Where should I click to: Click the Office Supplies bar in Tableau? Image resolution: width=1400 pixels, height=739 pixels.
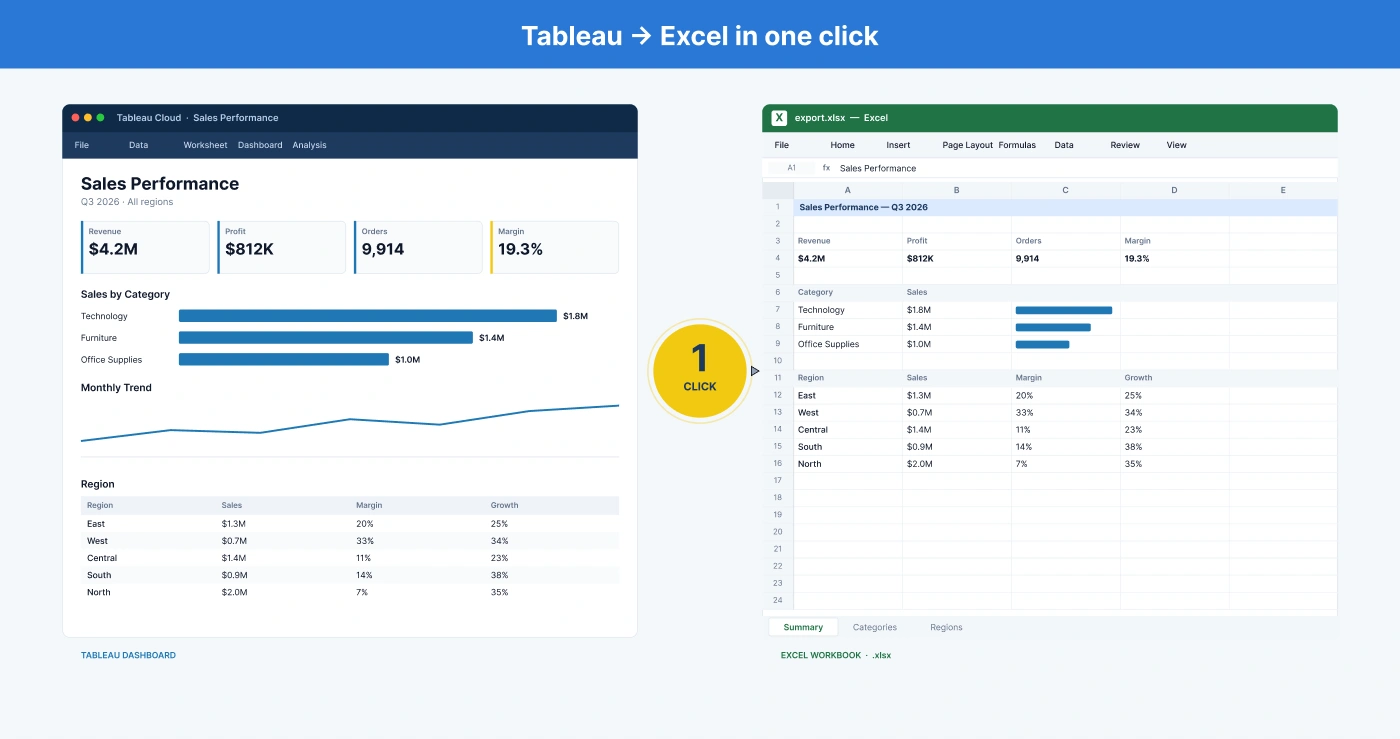[x=284, y=360]
